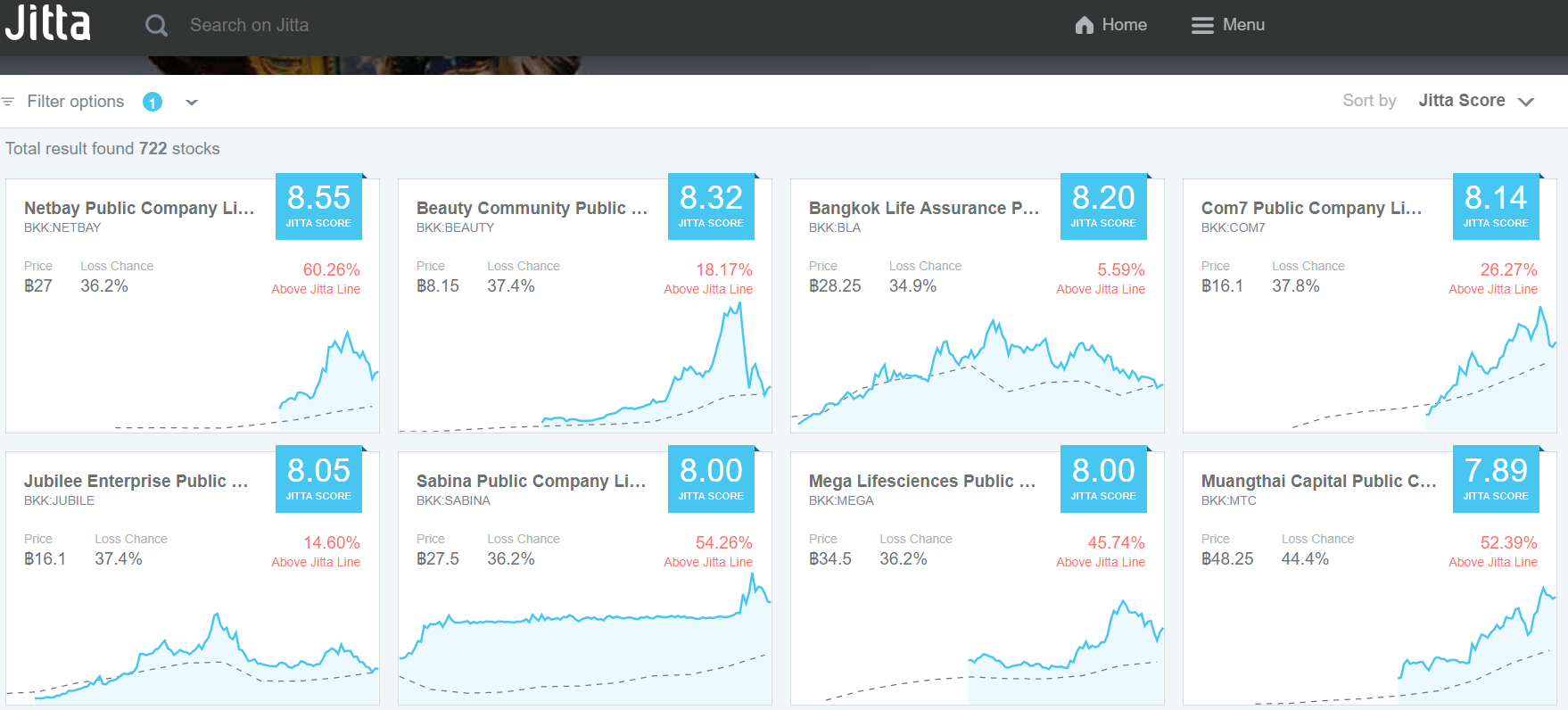The image size is (1568, 710).
Task: View the Beauty Community price chart
Action: point(585,367)
